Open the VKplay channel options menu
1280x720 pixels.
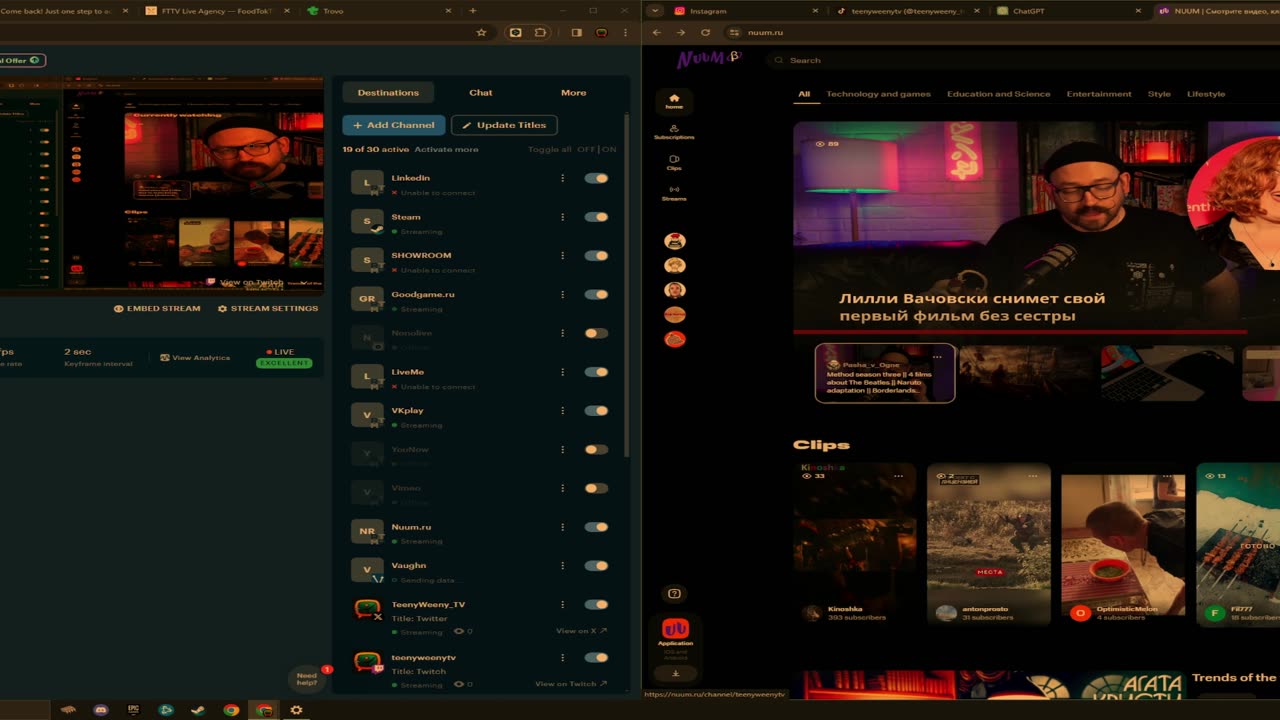pyautogui.click(x=563, y=411)
